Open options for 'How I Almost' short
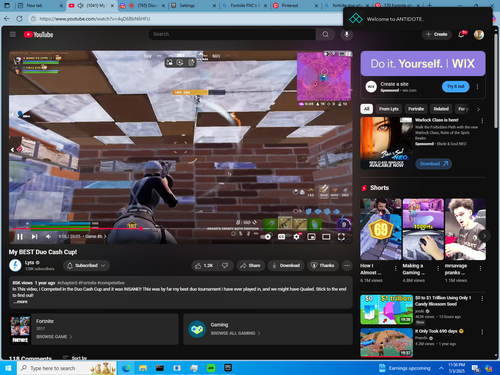This screenshot has height=375, width=500. click(396, 268)
